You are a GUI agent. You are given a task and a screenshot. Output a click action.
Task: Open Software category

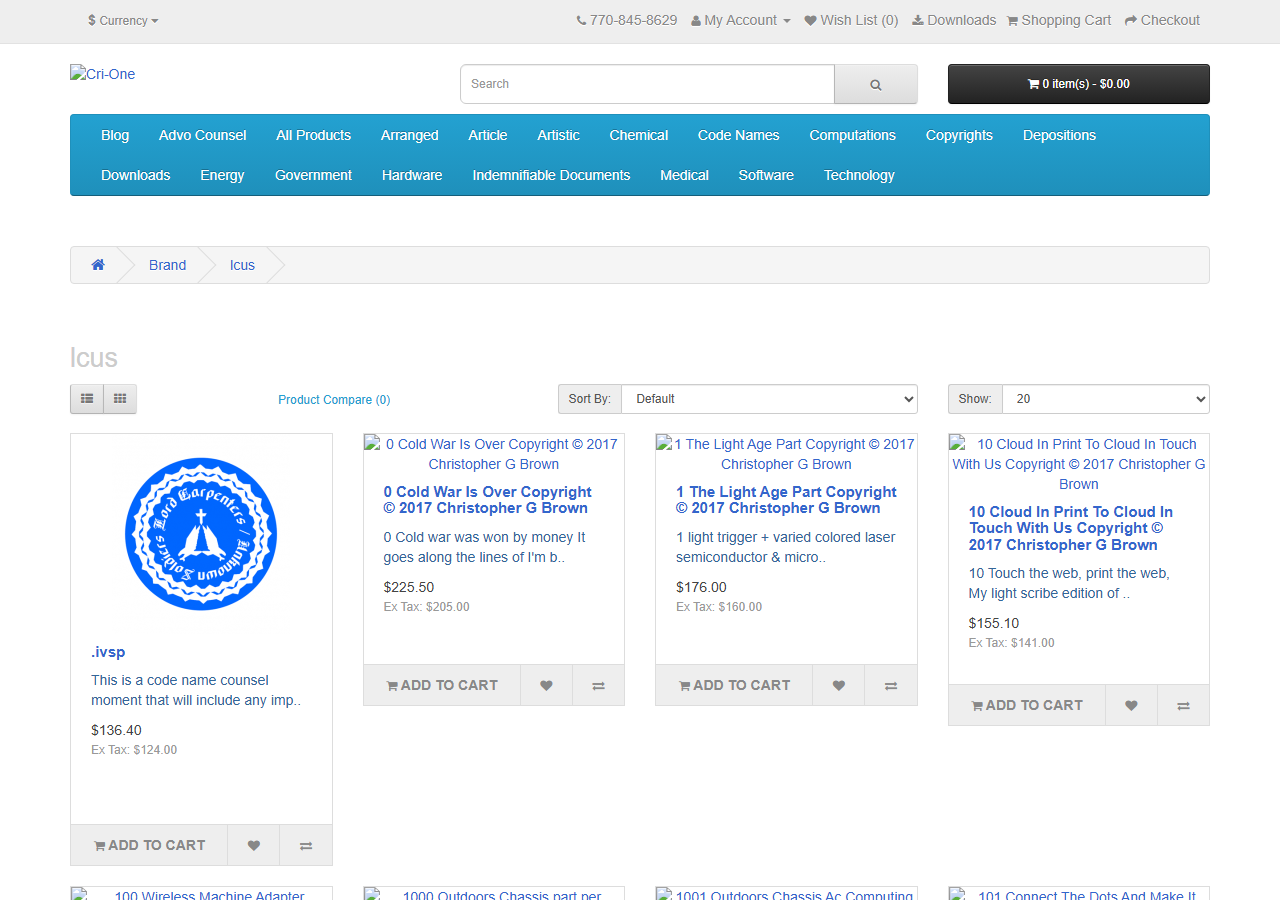point(766,175)
